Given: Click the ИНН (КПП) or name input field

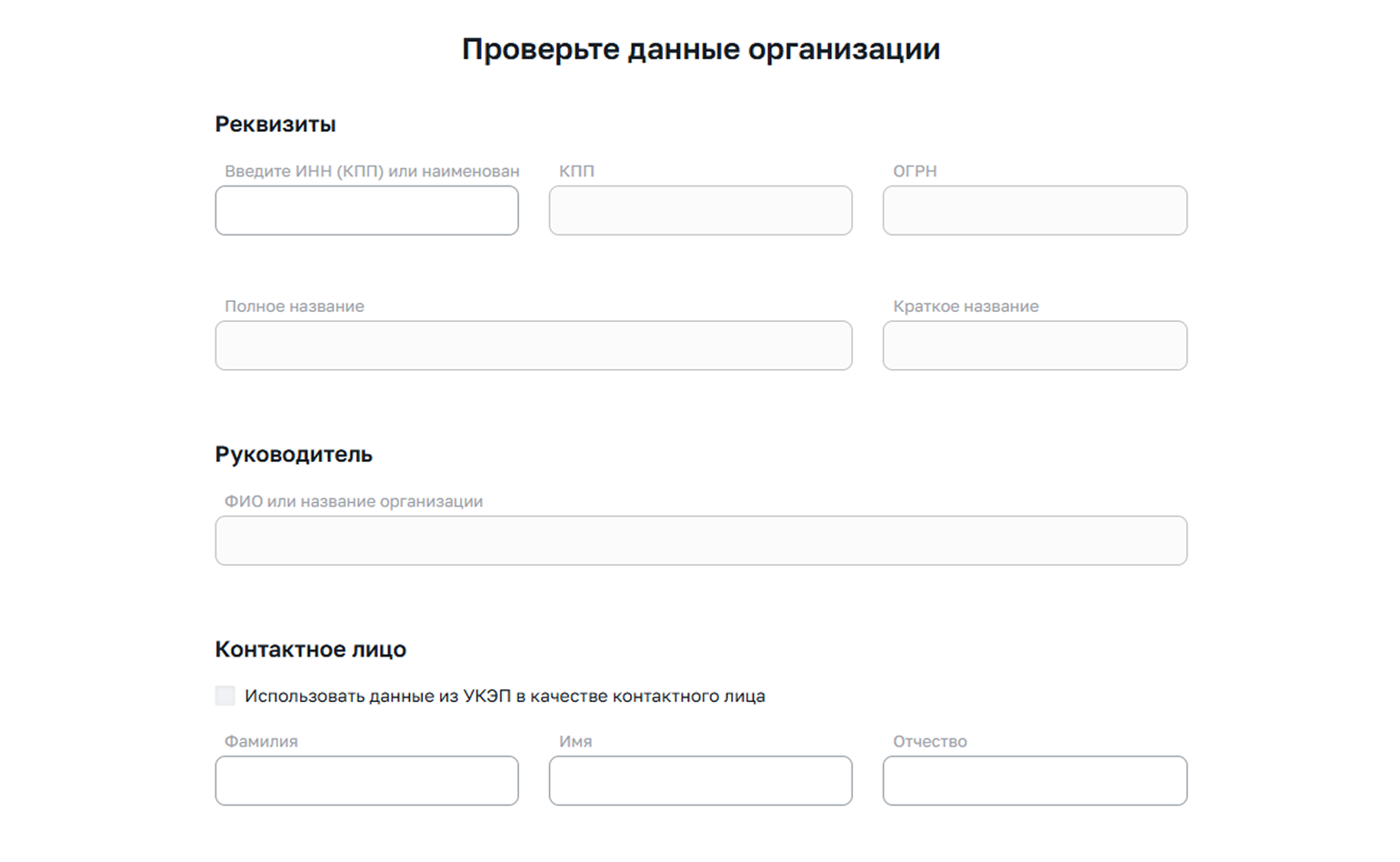Looking at the screenshot, I should tap(366, 211).
